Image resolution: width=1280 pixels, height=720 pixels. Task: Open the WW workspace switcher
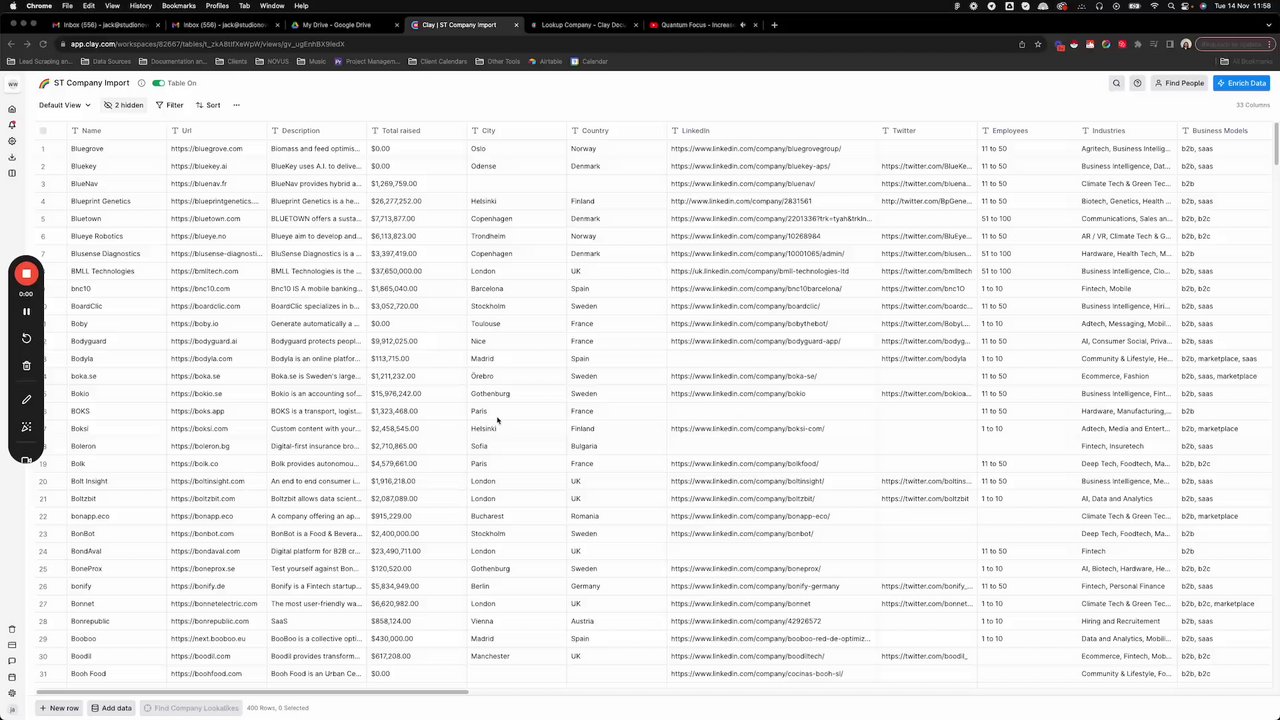tap(12, 84)
